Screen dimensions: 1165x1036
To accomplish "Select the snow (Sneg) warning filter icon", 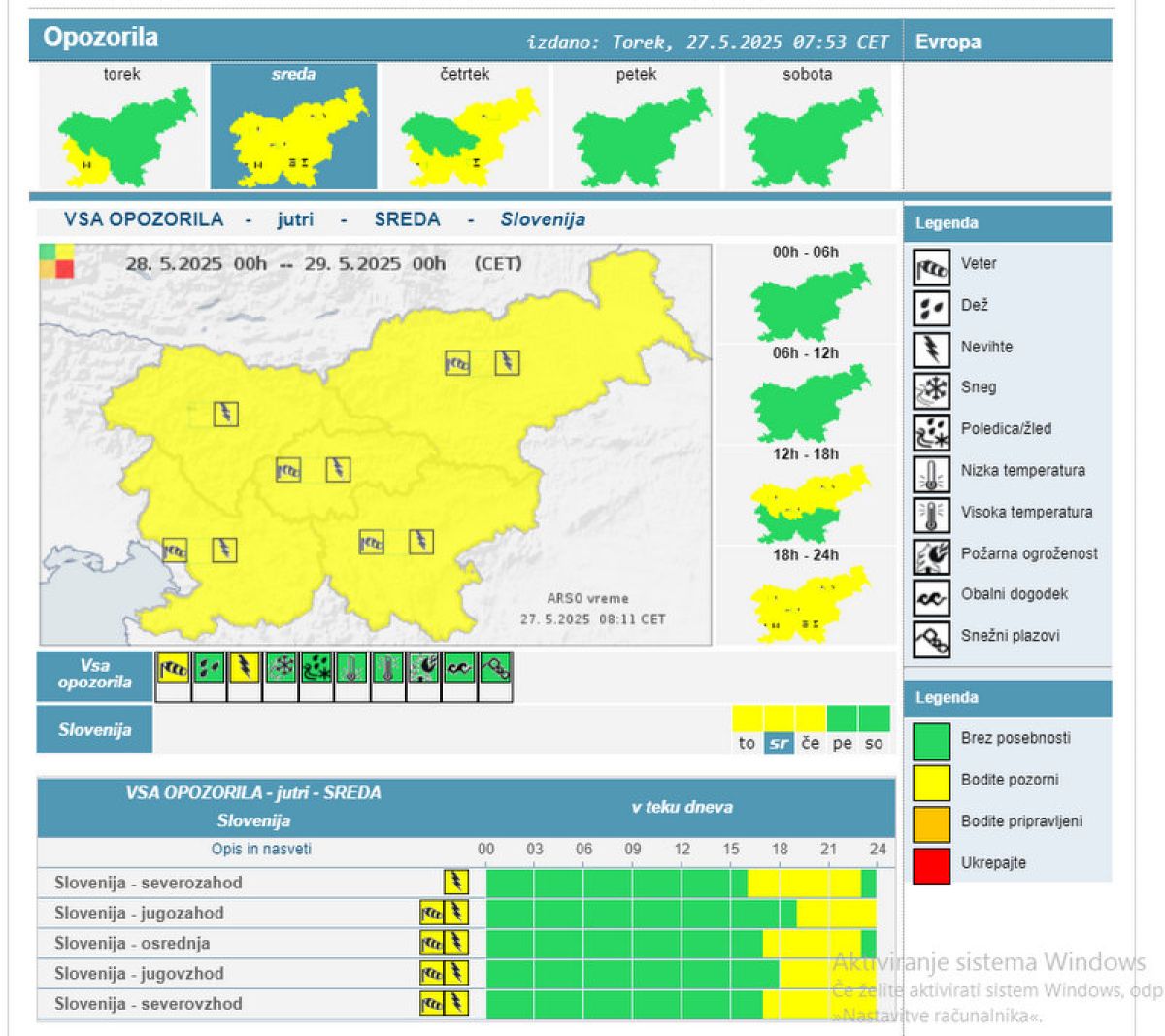I will click(x=281, y=668).
